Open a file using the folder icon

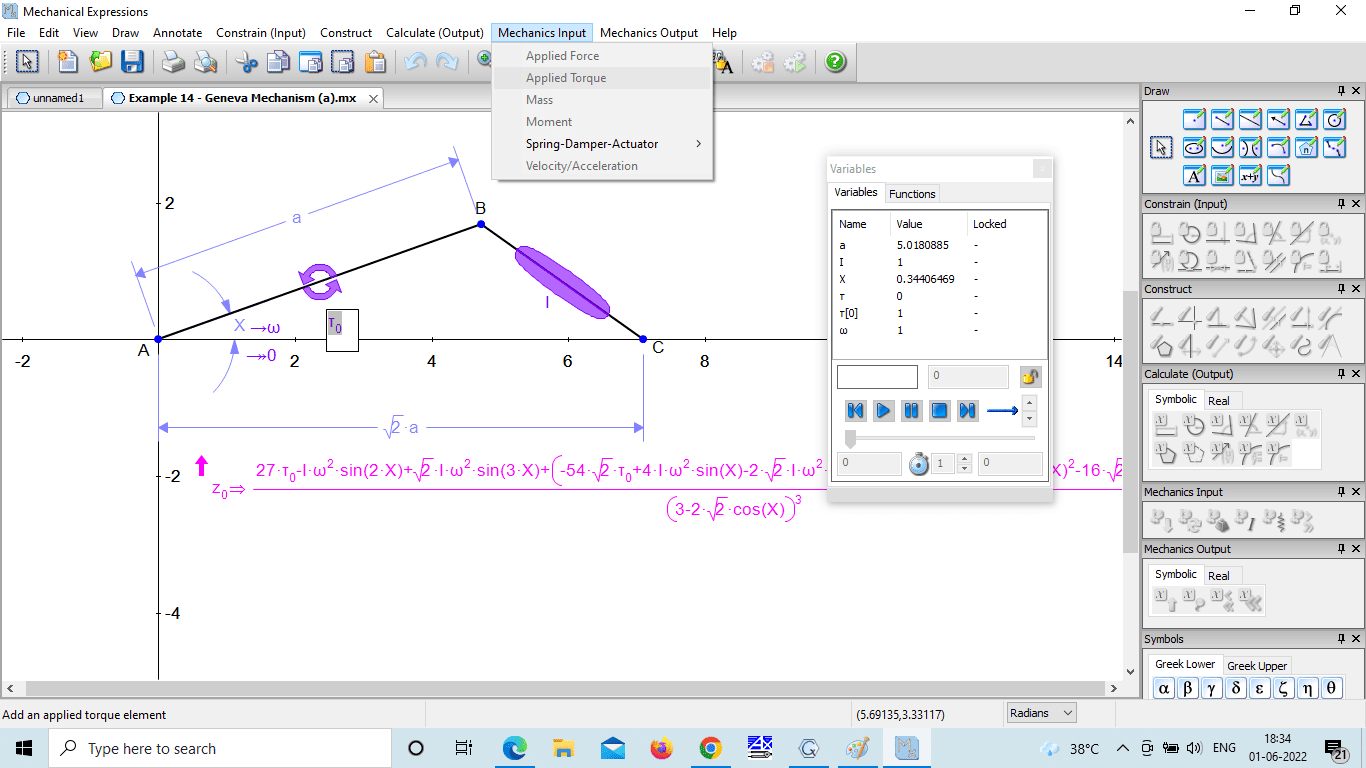tap(100, 62)
